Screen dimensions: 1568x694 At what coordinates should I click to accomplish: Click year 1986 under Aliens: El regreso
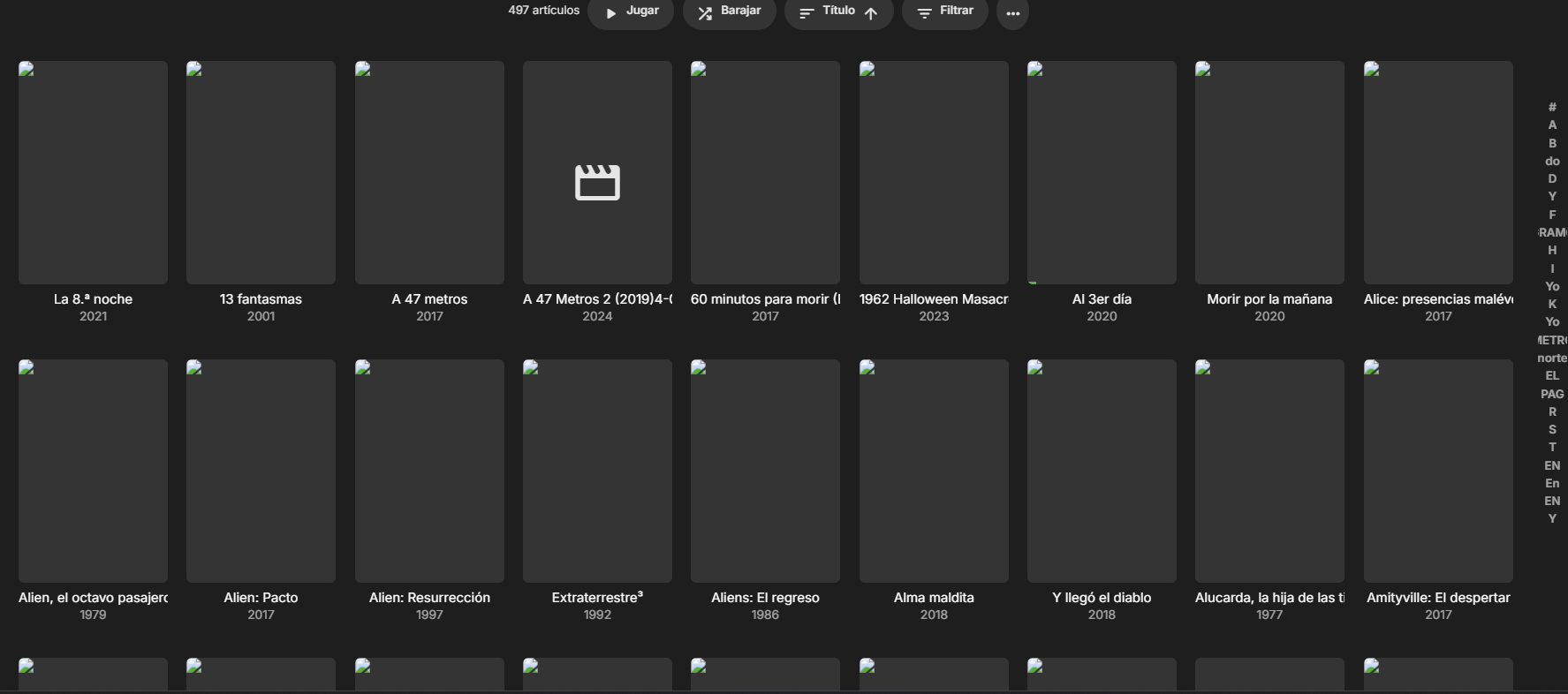click(x=765, y=615)
